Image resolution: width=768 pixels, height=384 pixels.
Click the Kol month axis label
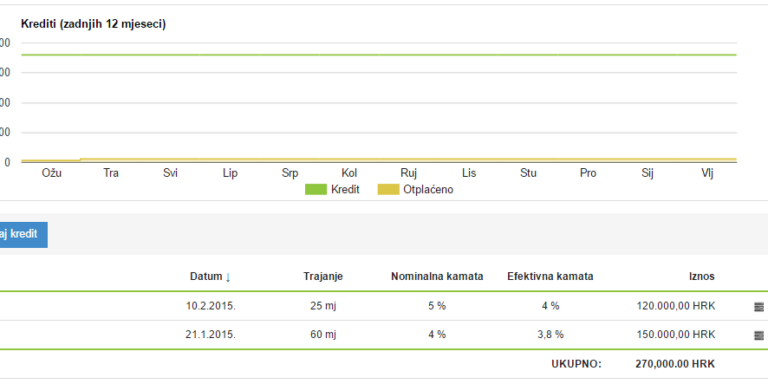(x=349, y=173)
